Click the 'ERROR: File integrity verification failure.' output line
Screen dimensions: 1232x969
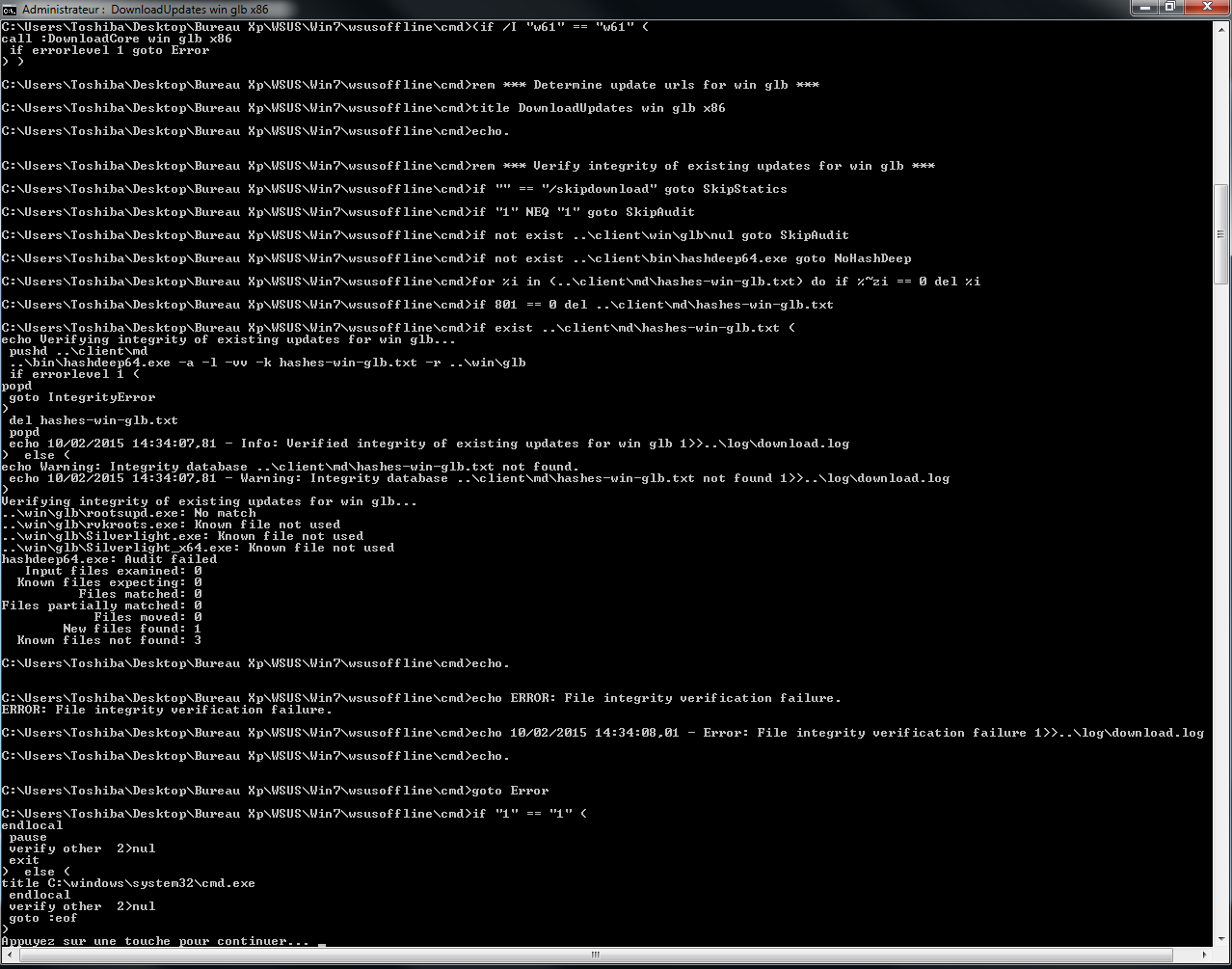click(166, 710)
